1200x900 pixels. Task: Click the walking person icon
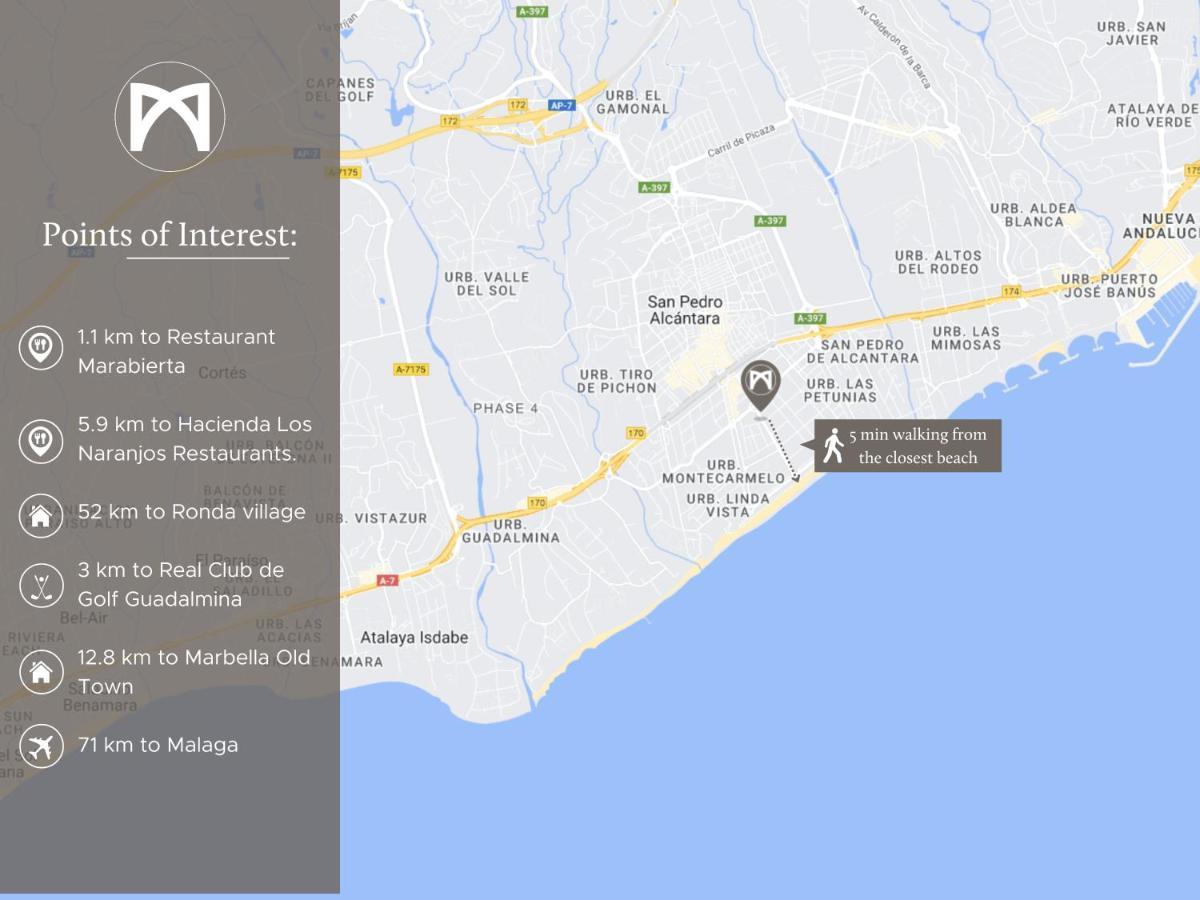coord(833,445)
